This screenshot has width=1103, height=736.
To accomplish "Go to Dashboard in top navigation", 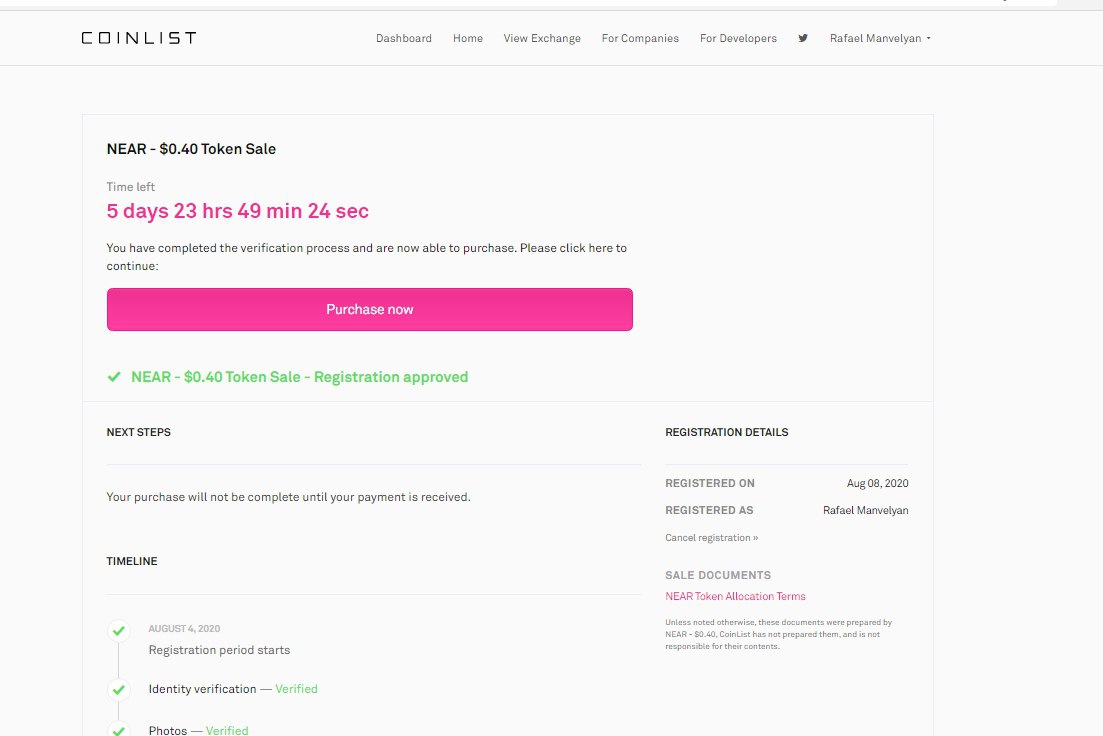I will [x=404, y=38].
